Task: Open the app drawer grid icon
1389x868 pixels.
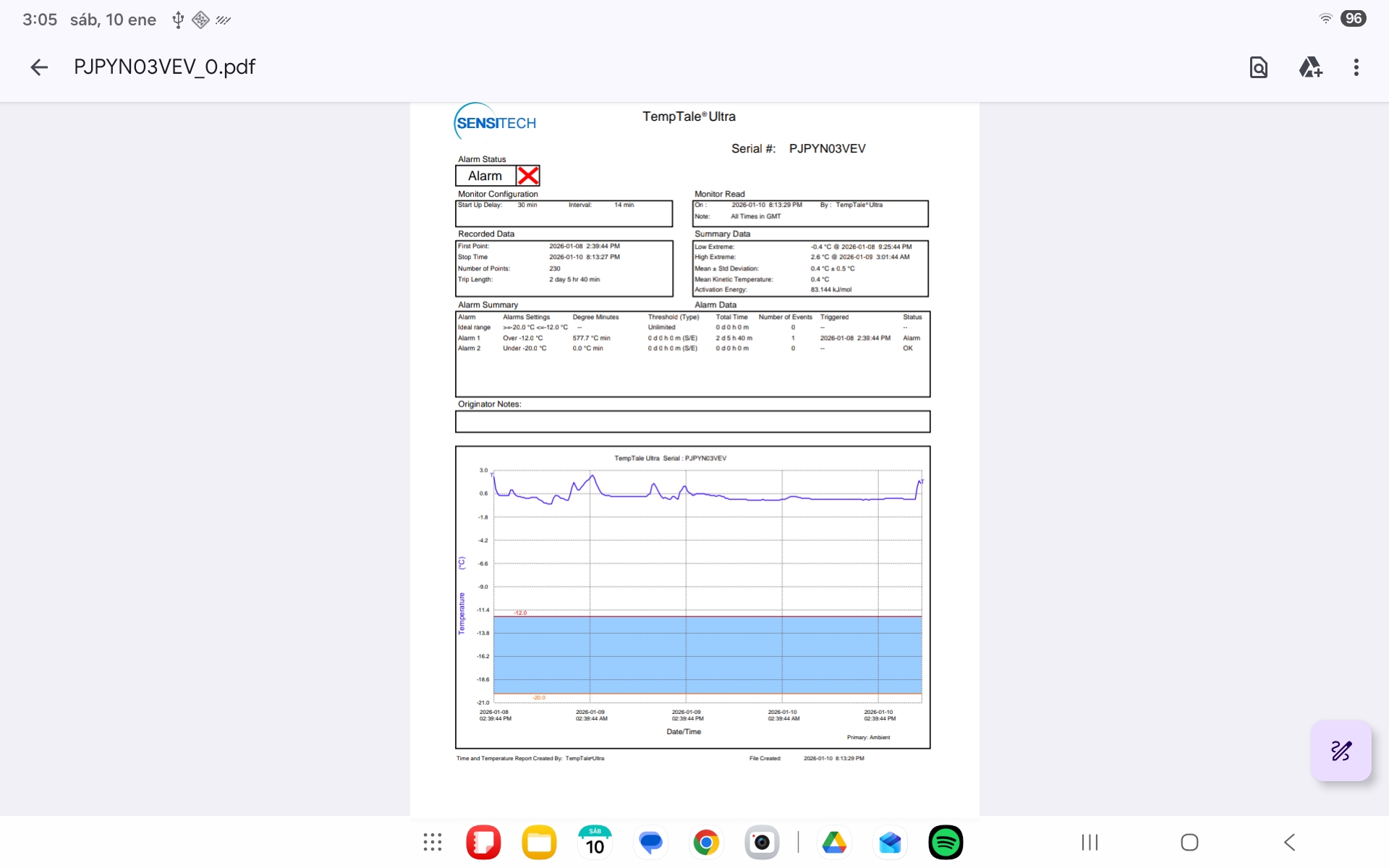Action: coord(433,842)
